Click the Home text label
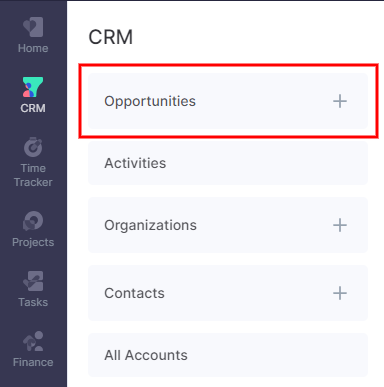This screenshot has height=387, width=384. 33,48
